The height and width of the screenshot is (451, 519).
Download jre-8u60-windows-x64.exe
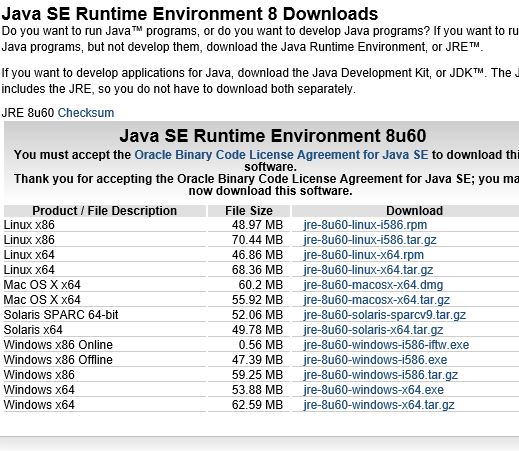373,390
